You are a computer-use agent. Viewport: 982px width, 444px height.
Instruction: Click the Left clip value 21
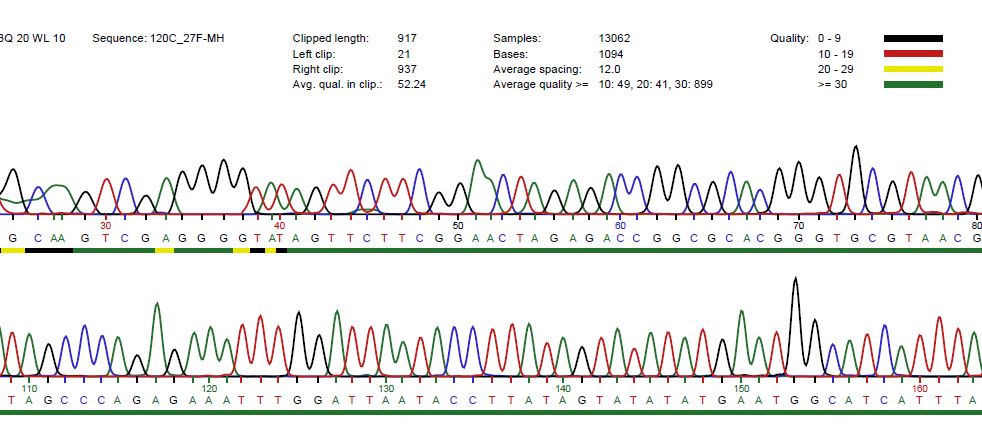click(404, 54)
